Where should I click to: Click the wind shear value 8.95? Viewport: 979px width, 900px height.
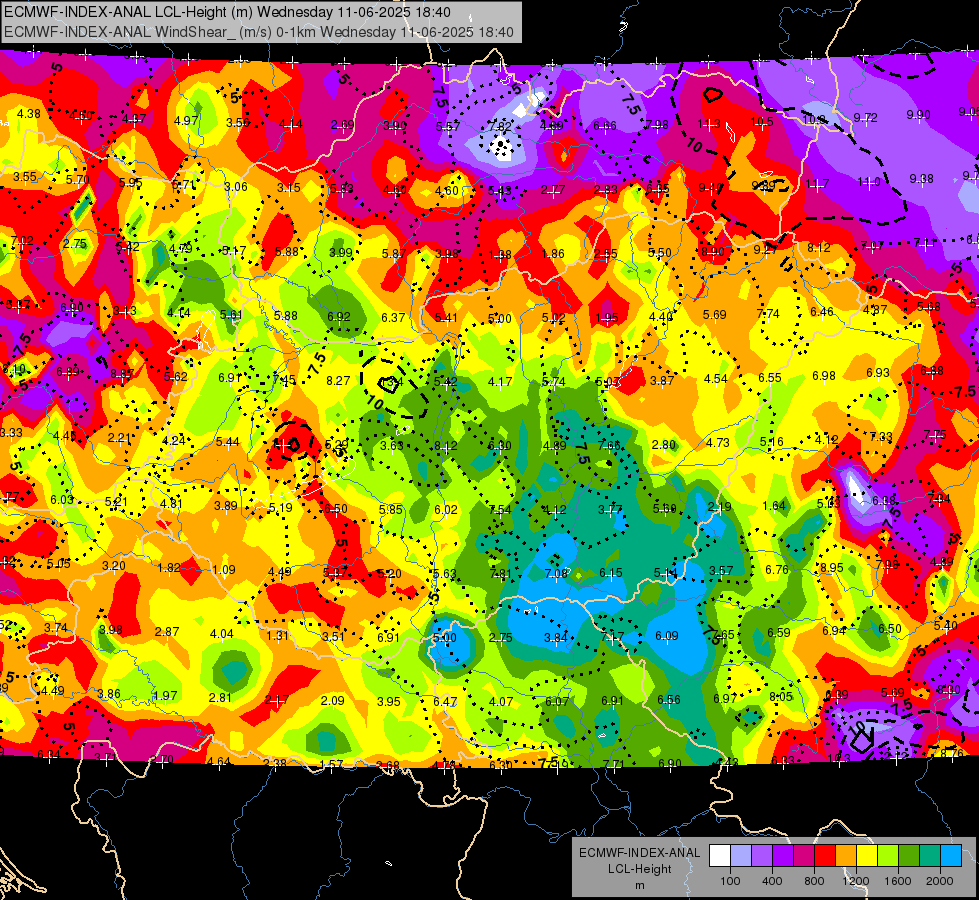coord(832,568)
